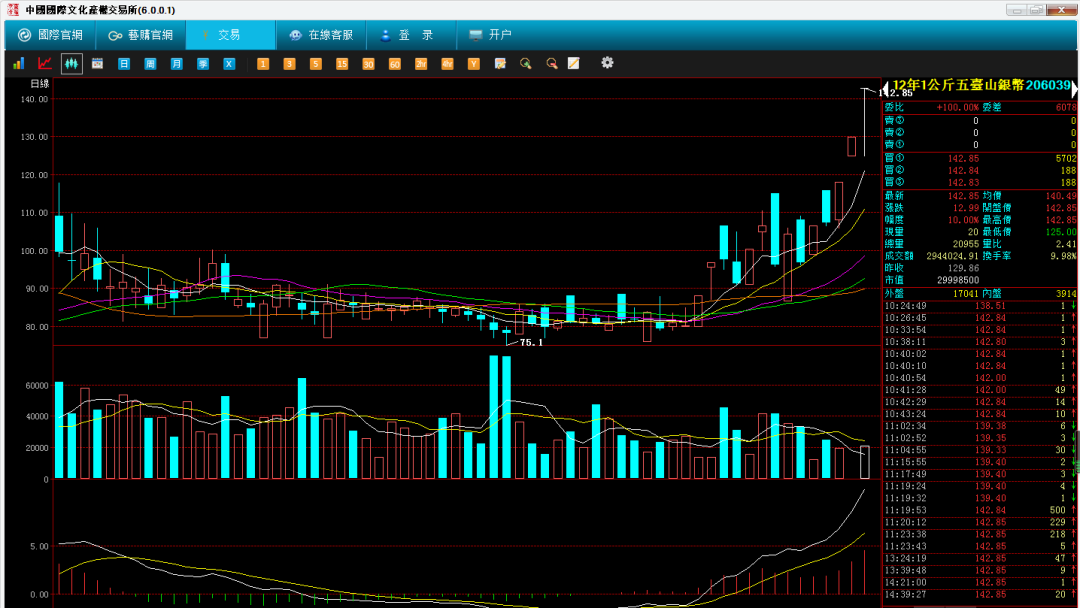
Task: Click the 買② price 142.84
Action: click(x=963, y=170)
